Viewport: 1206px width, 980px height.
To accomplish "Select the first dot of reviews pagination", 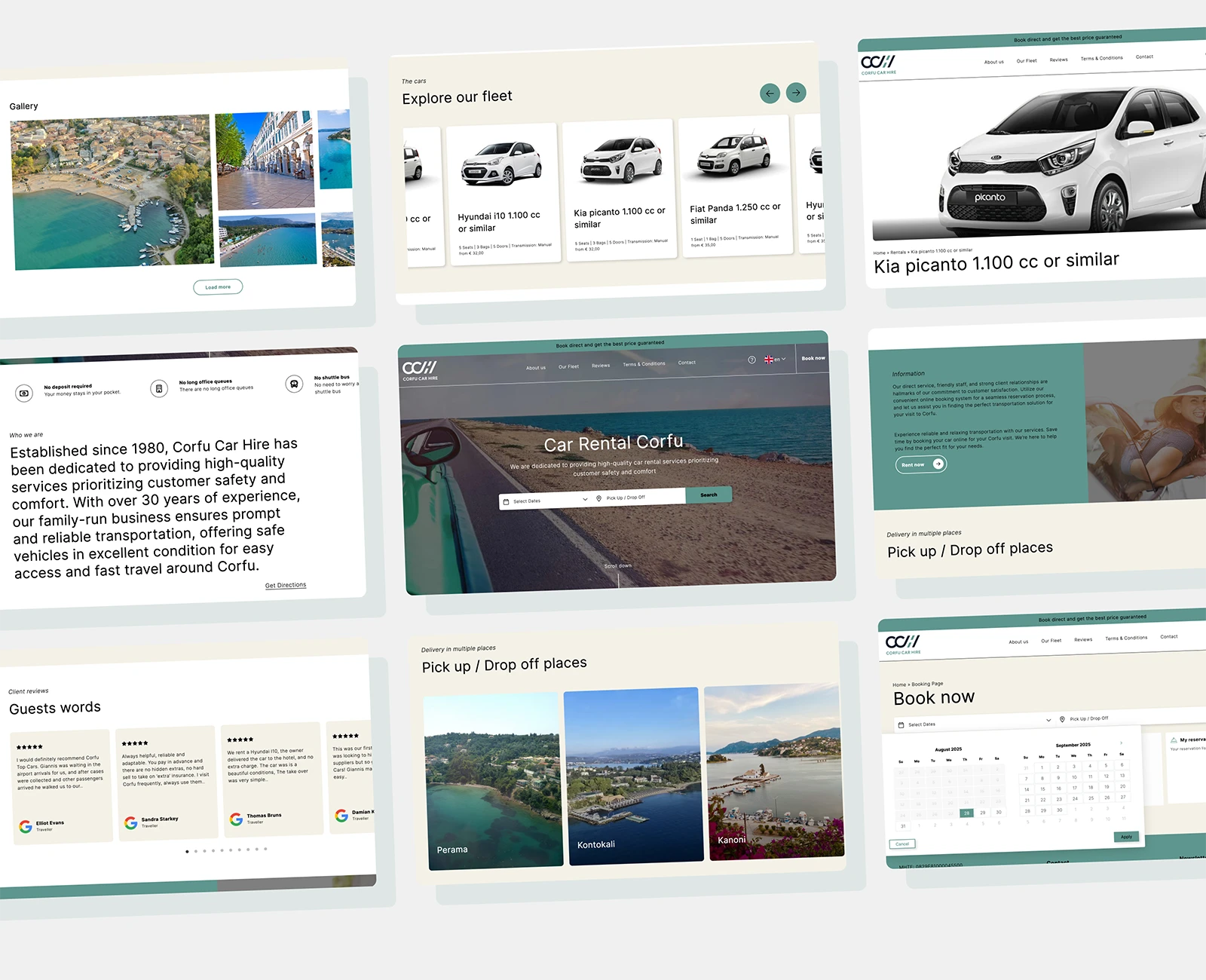I will [x=187, y=851].
